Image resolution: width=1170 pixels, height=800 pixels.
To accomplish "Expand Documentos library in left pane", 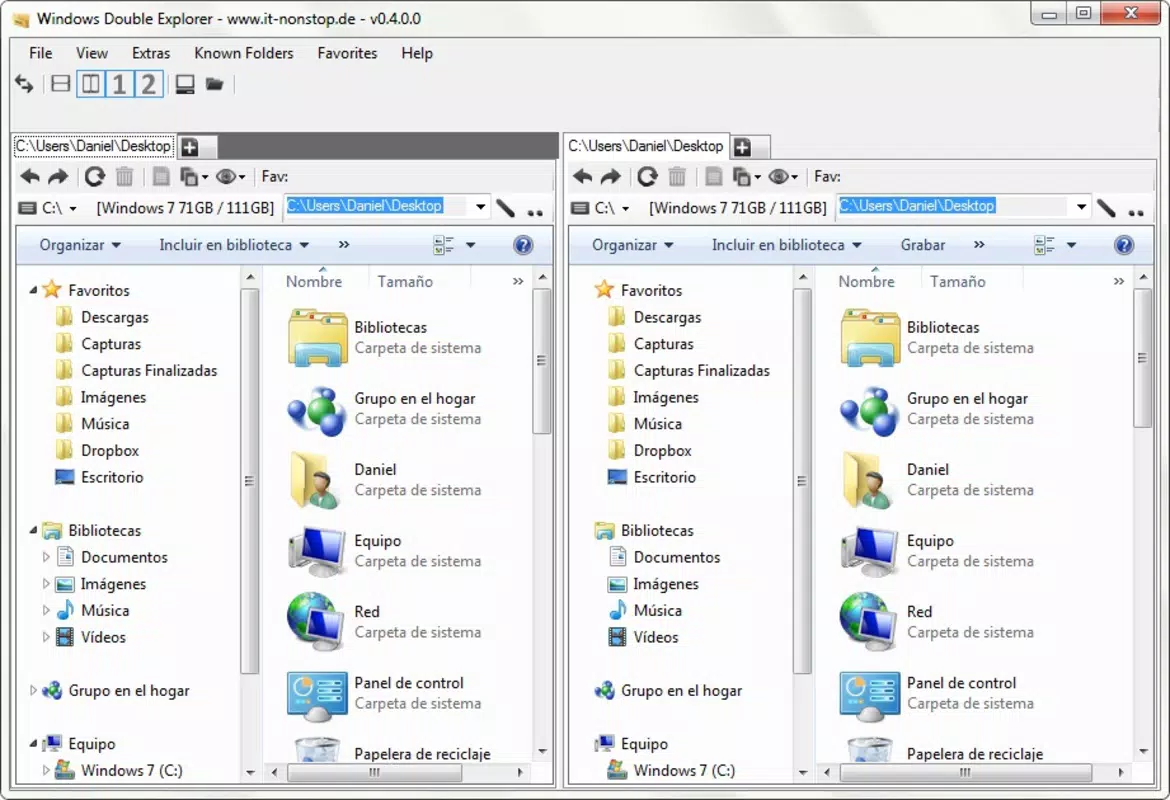I will pyautogui.click(x=46, y=557).
